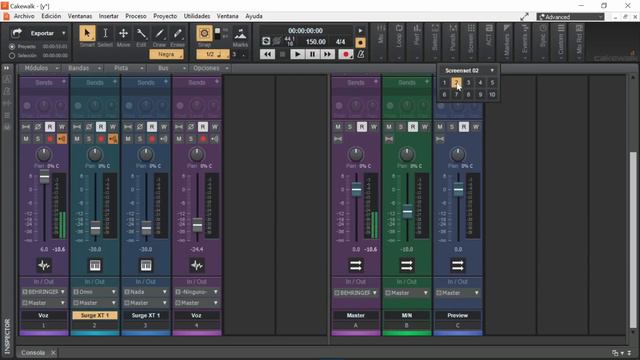Switch to screenset 10
Viewport: 640px width, 360px height.
pos(492,95)
